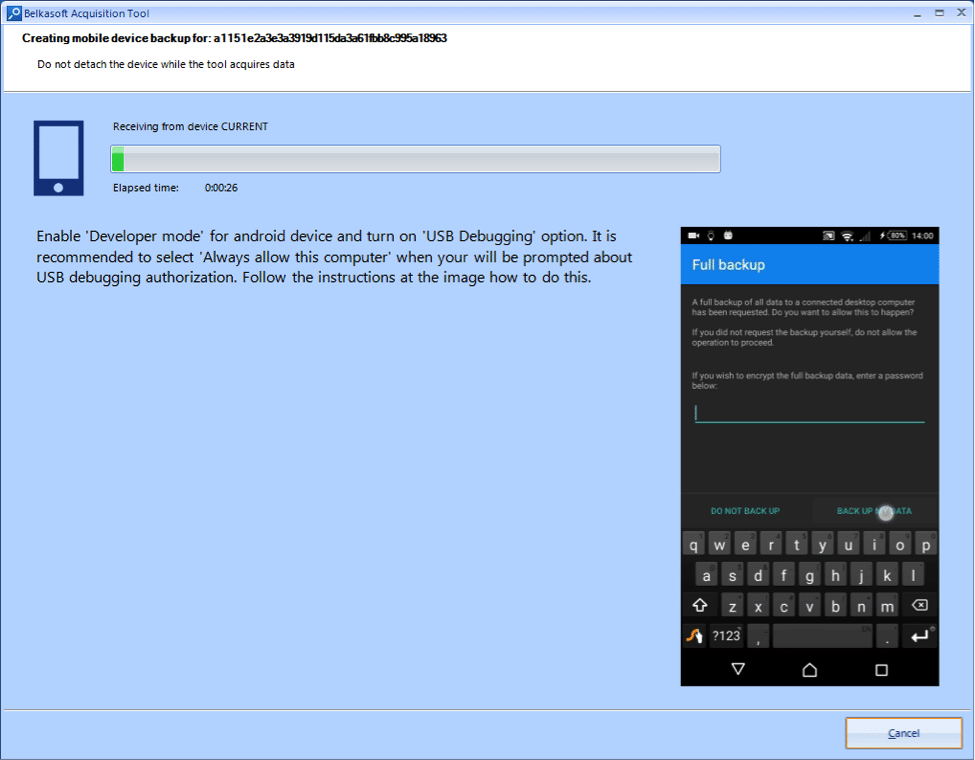Tap the keyboard shift arrow key
This screenshot has height=760, width=975.
click(x=700, y=605)
